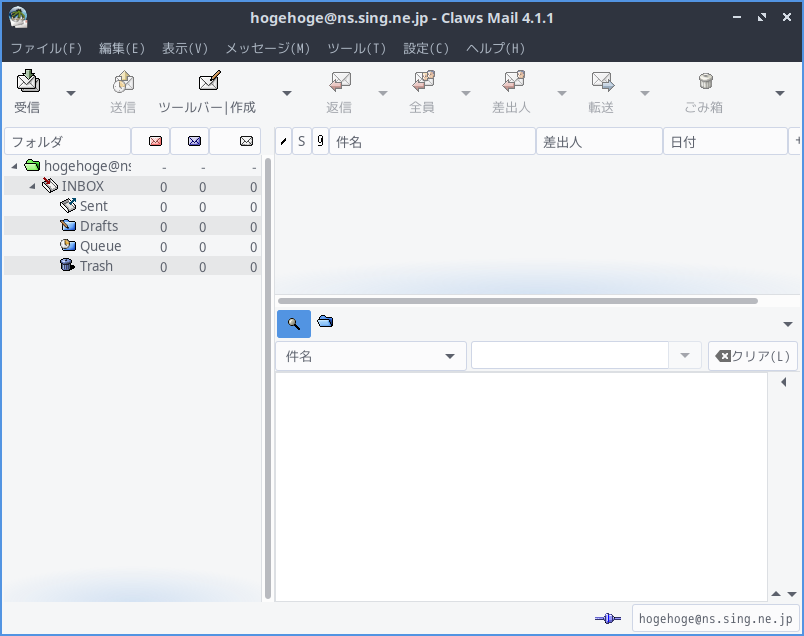Viewport: 804px width, 636px height.
Task: Click the down arrow below message view
Action: 792,594
